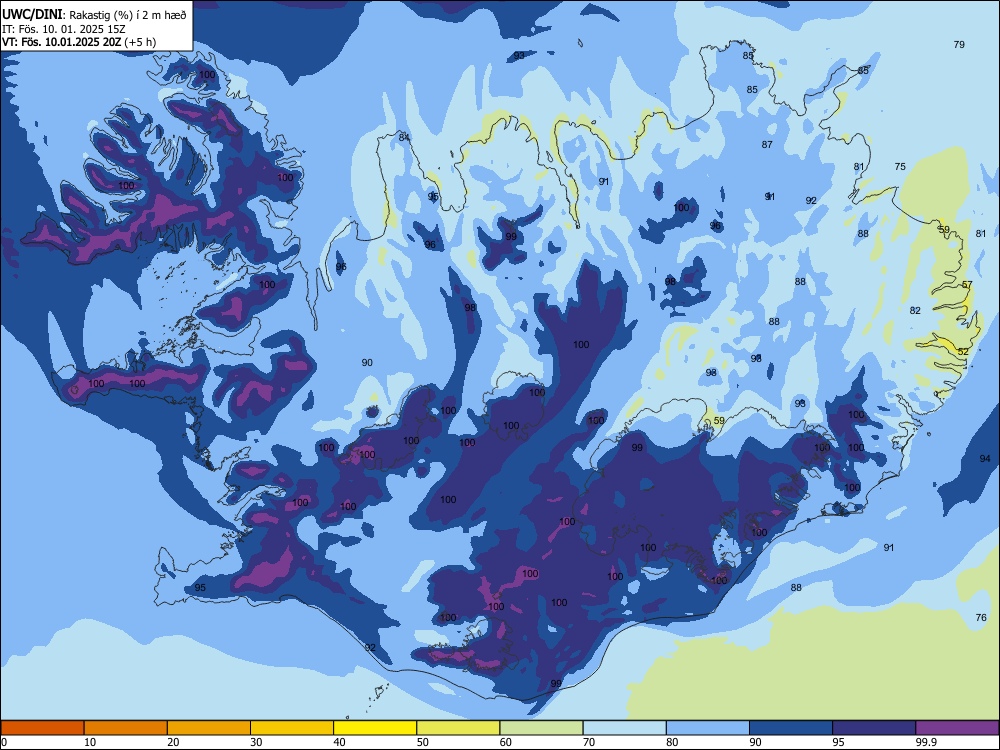Click the pale blue 70–80 legend swatch
The image size is (1000, 750).
(624, 728)
